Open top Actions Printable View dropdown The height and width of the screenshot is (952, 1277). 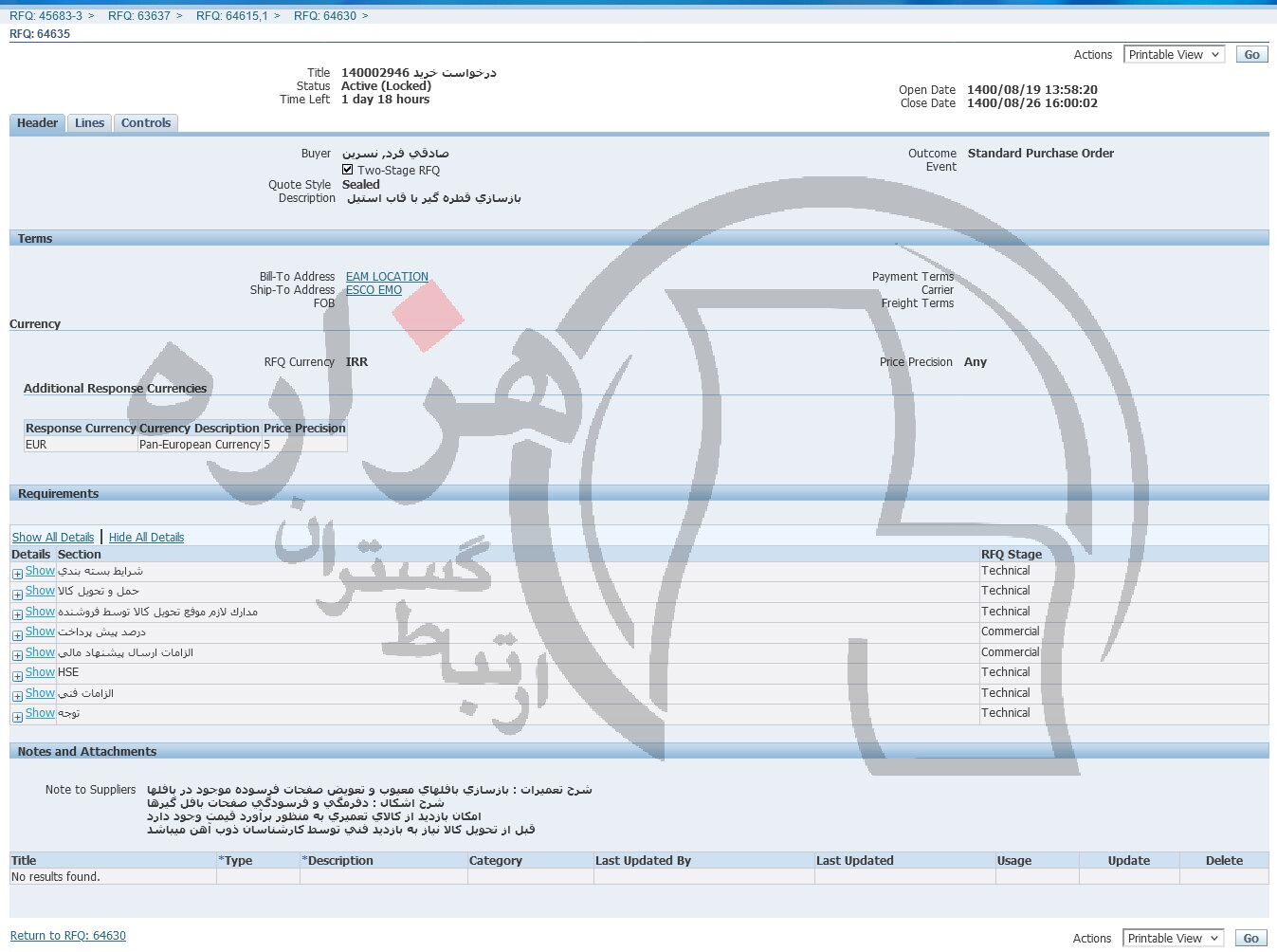pos(1174,55)
